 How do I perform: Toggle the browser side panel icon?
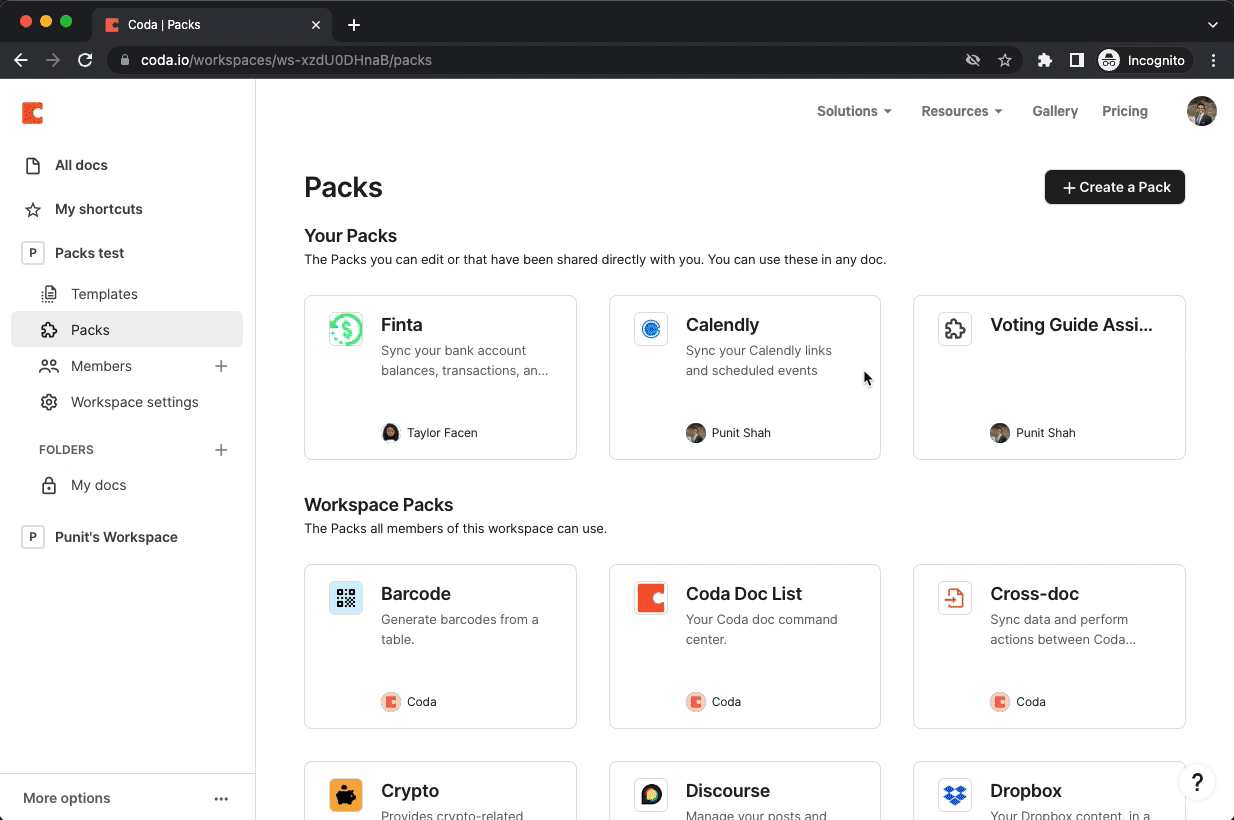[x=1076, y=60]
